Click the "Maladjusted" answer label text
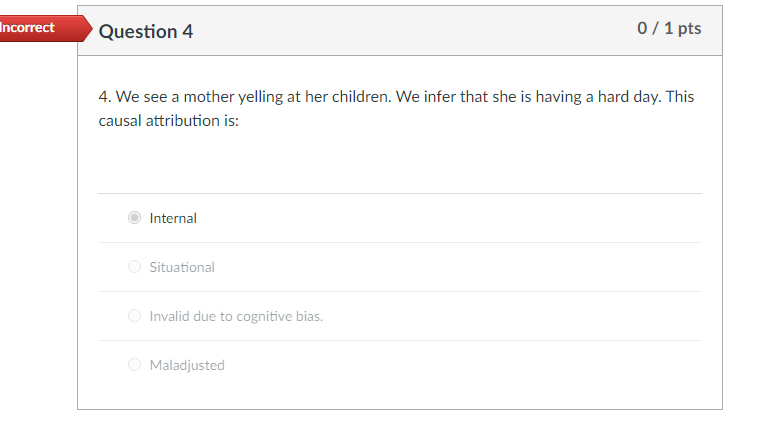The image size is (763, 430). pyautogui.click(x=187, y=365)
